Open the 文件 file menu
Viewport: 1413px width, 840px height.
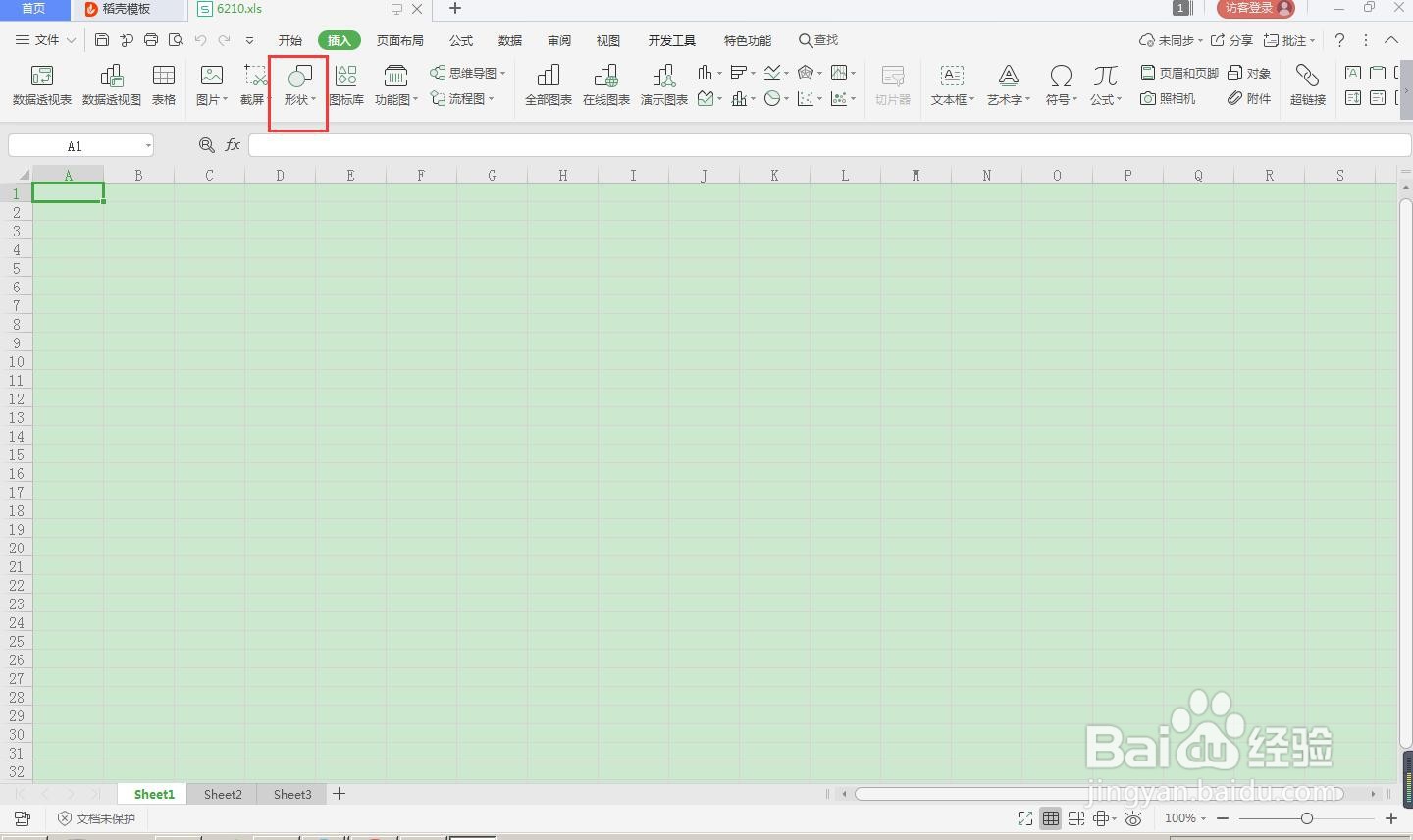coord(46,40)
